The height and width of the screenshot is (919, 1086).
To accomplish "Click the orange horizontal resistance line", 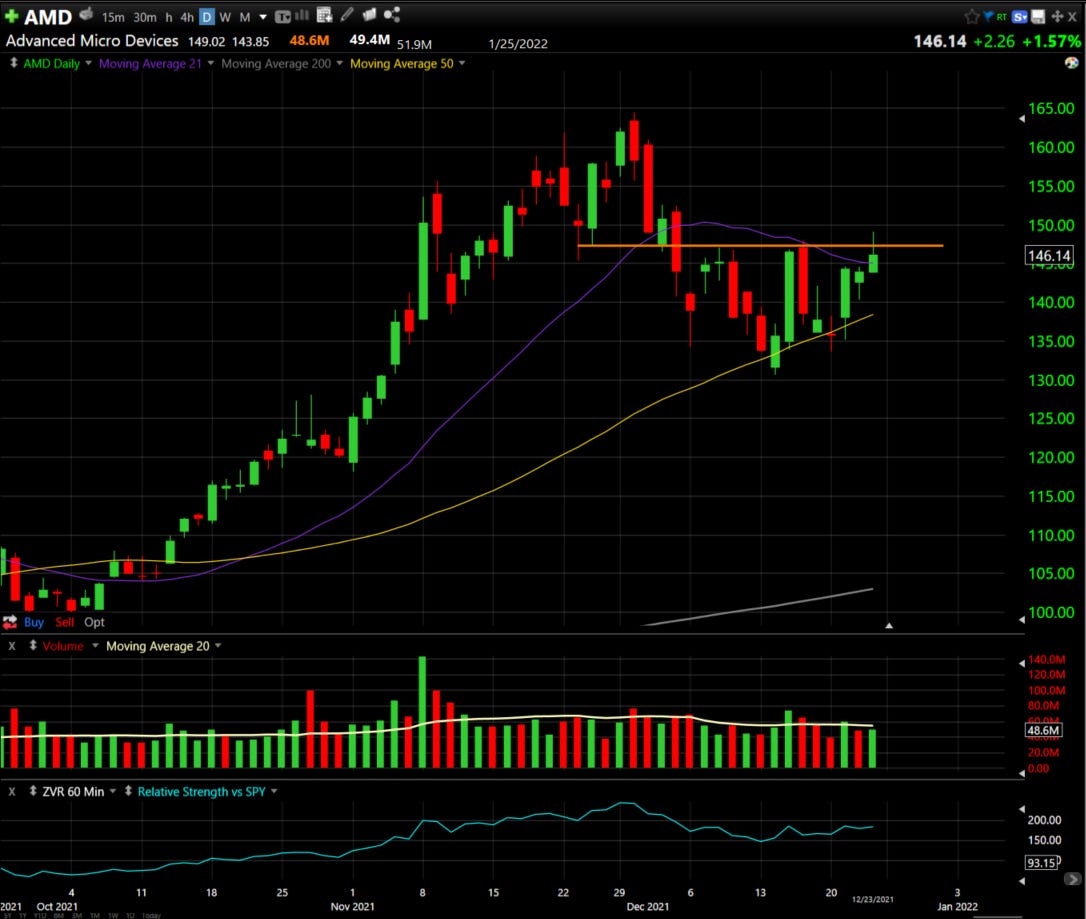I will pos(760,246).
